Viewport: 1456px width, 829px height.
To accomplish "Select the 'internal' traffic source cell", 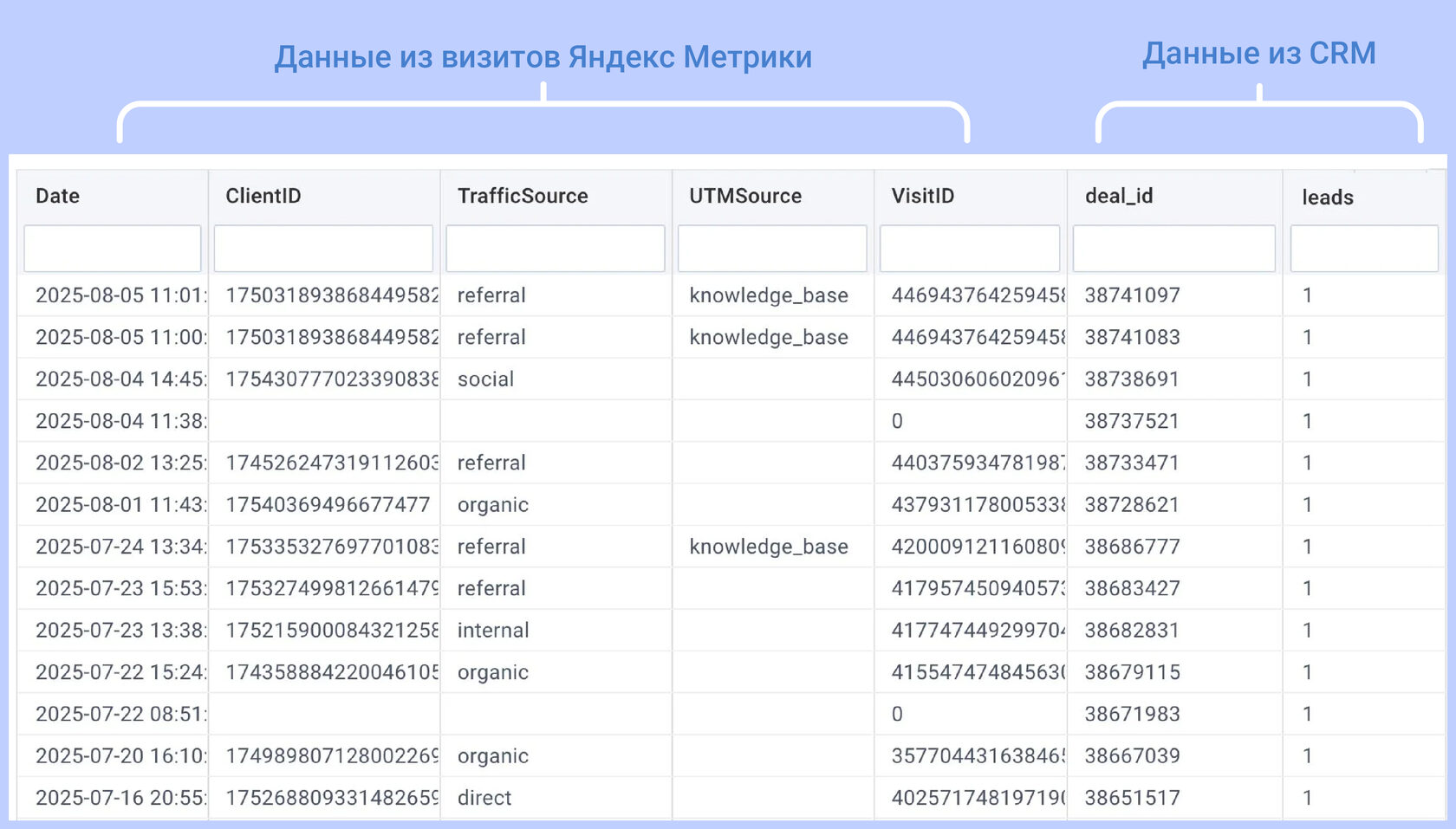I will click(x=493, y=631).
